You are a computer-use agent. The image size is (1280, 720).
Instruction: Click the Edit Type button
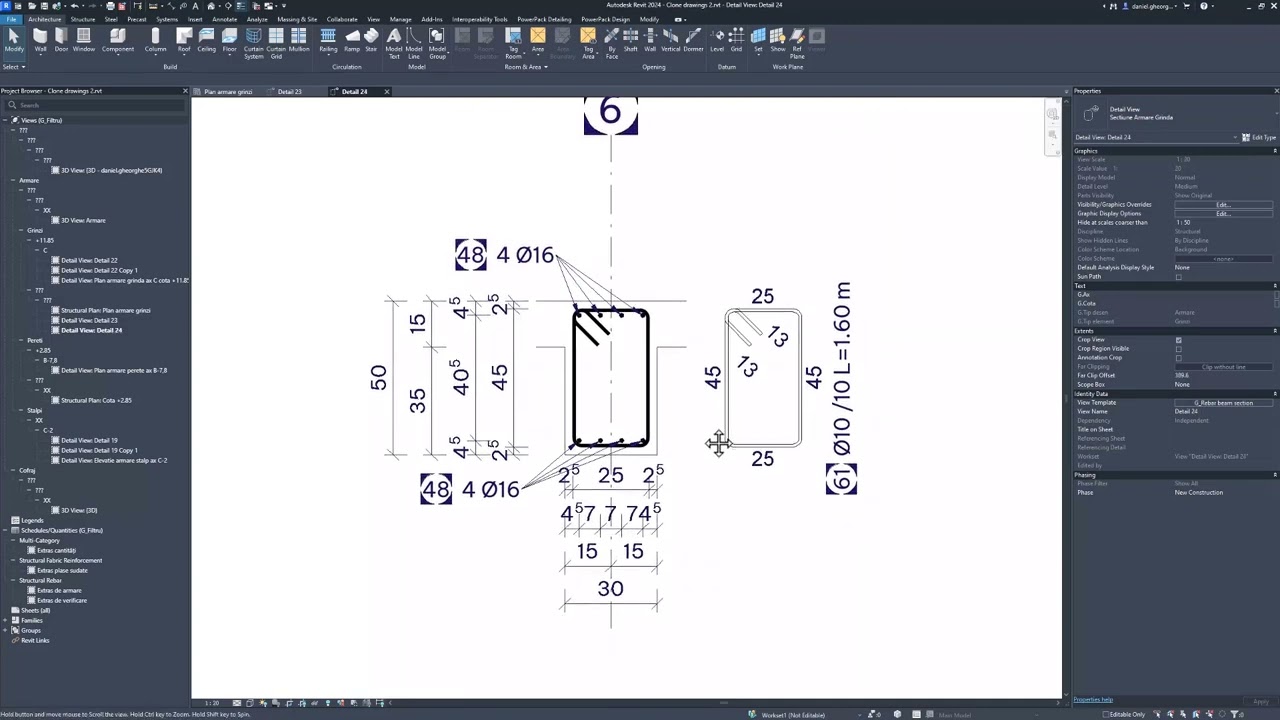point(1259,138)
